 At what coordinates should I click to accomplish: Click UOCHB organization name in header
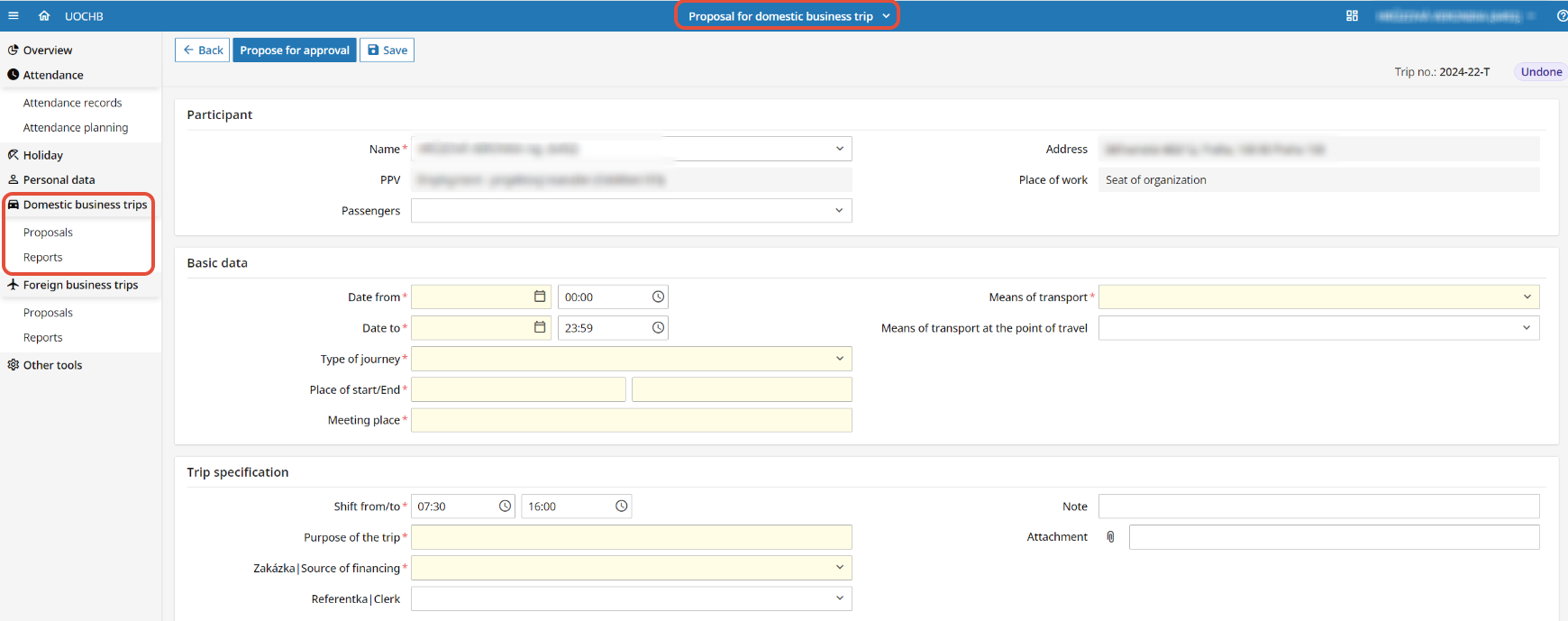pos(84,16)
